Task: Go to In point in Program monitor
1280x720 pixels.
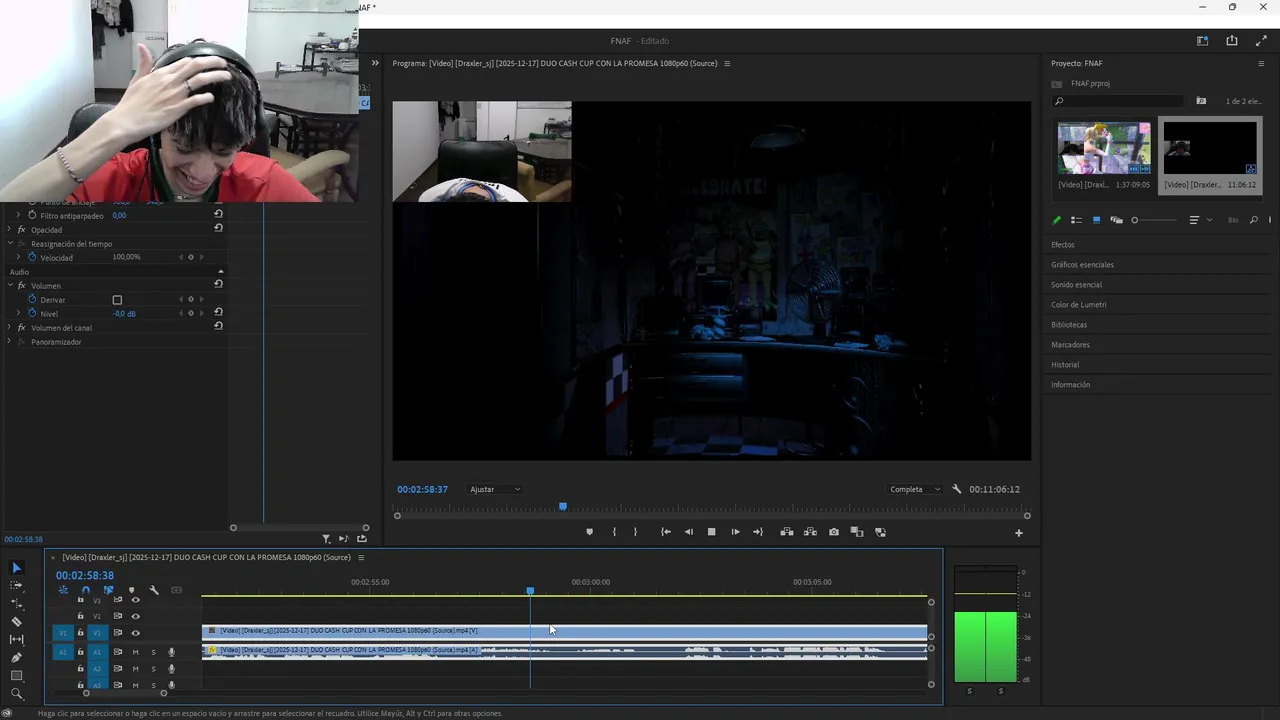Action: pyautogui.click(x=665, y=532)
